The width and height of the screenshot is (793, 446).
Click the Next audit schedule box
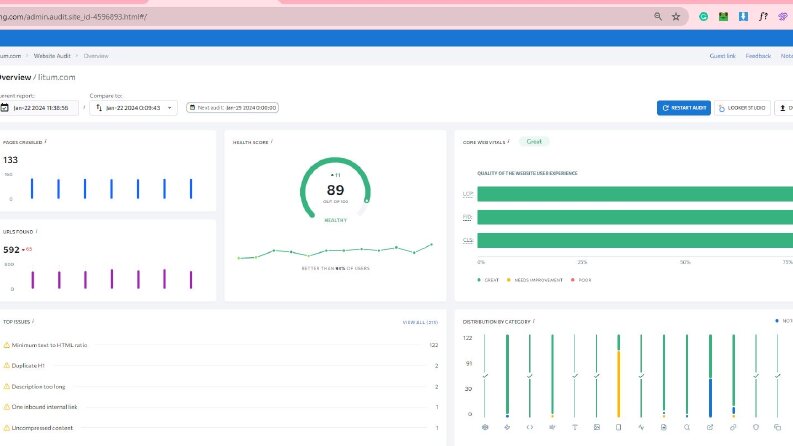(233, 108)
